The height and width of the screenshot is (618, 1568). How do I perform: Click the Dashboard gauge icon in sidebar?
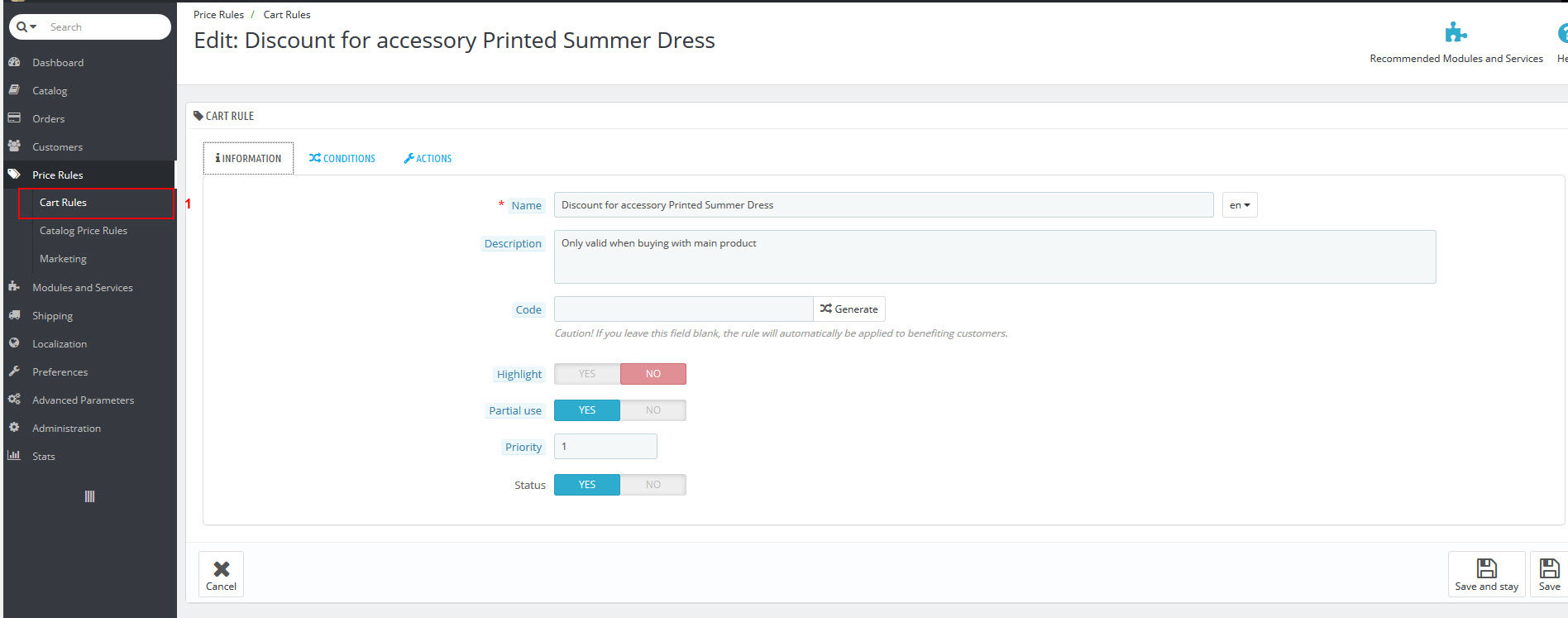click(x=14, y=62)
